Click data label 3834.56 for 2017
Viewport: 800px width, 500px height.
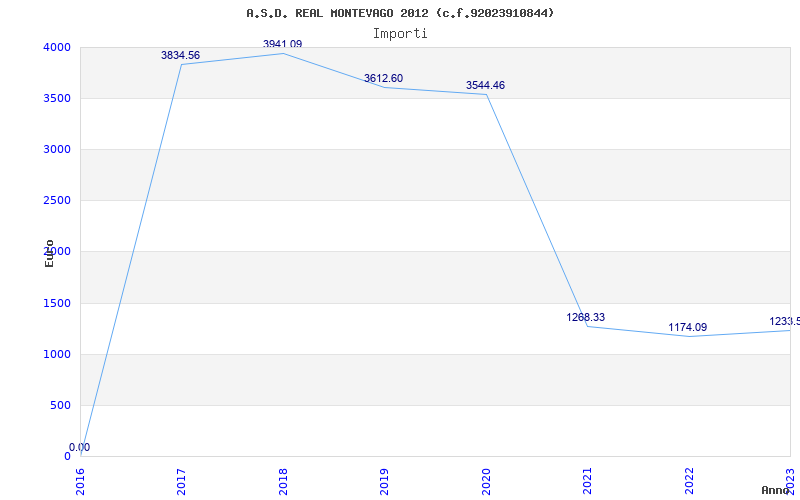pos(181,55)
